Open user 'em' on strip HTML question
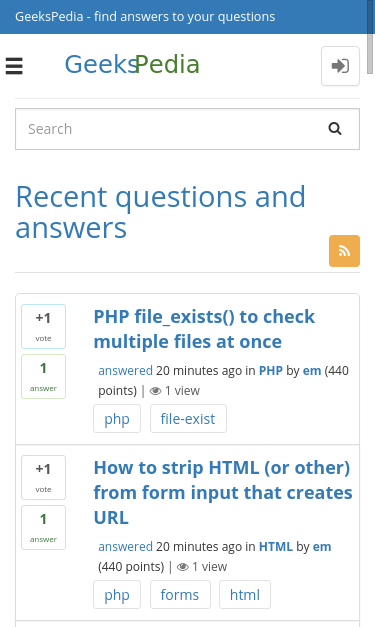This screenshot has width=375, height=627. 322,547
